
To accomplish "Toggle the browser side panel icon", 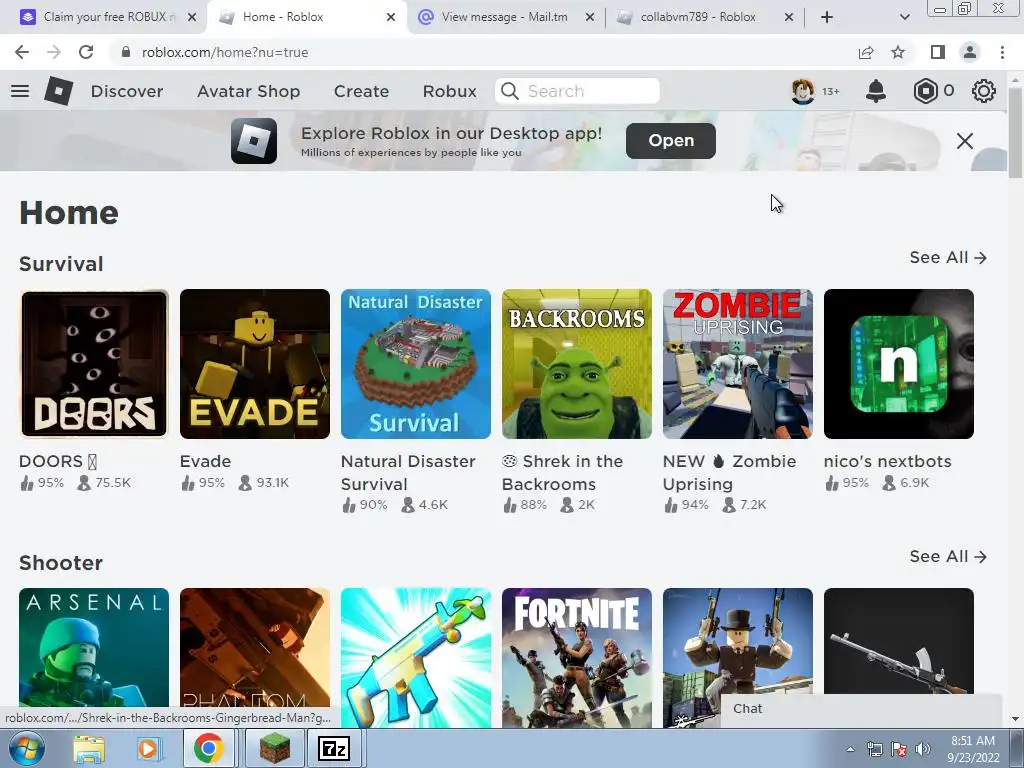I will click(x=938, y=52).
